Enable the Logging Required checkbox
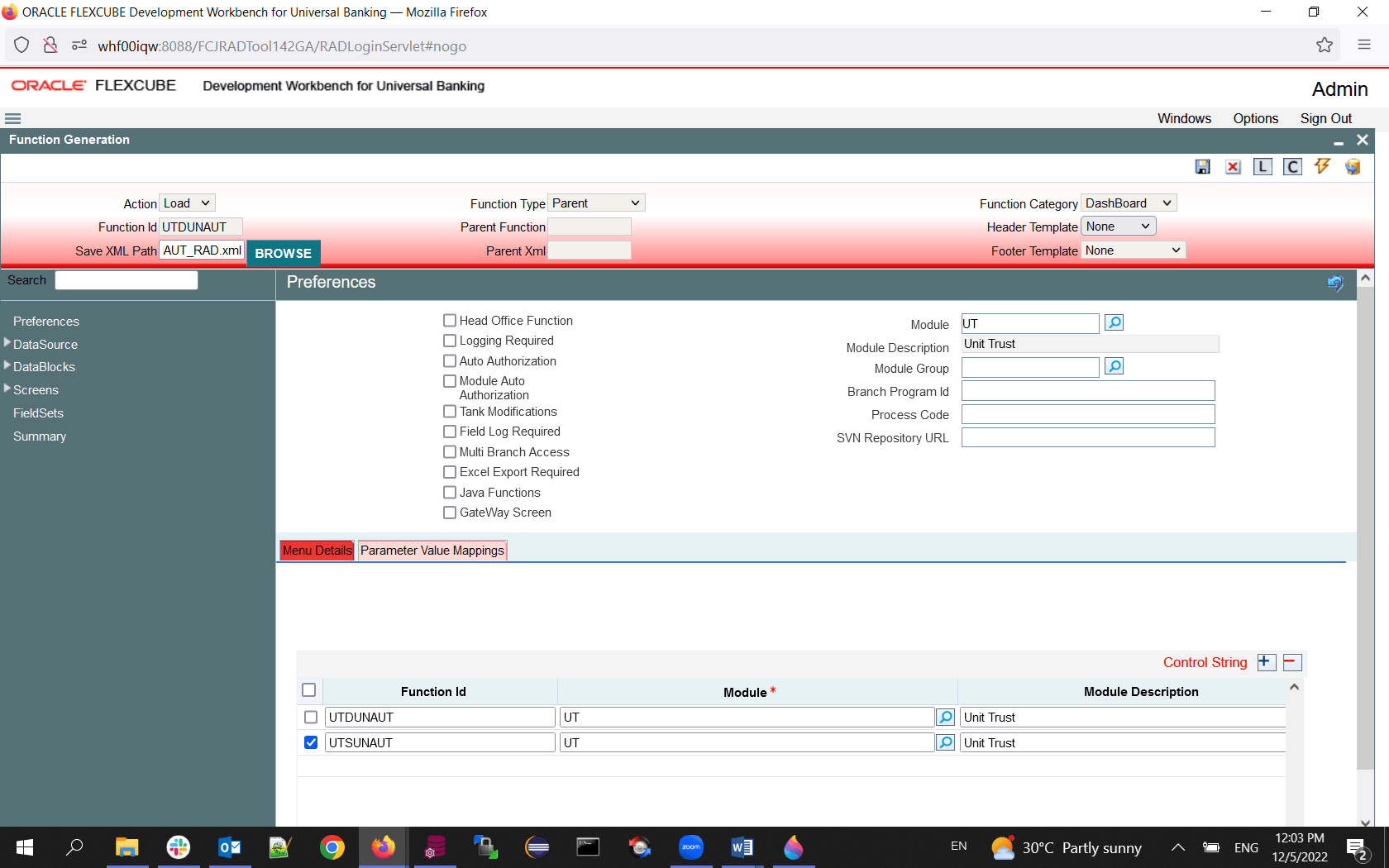 click(450, 341)
